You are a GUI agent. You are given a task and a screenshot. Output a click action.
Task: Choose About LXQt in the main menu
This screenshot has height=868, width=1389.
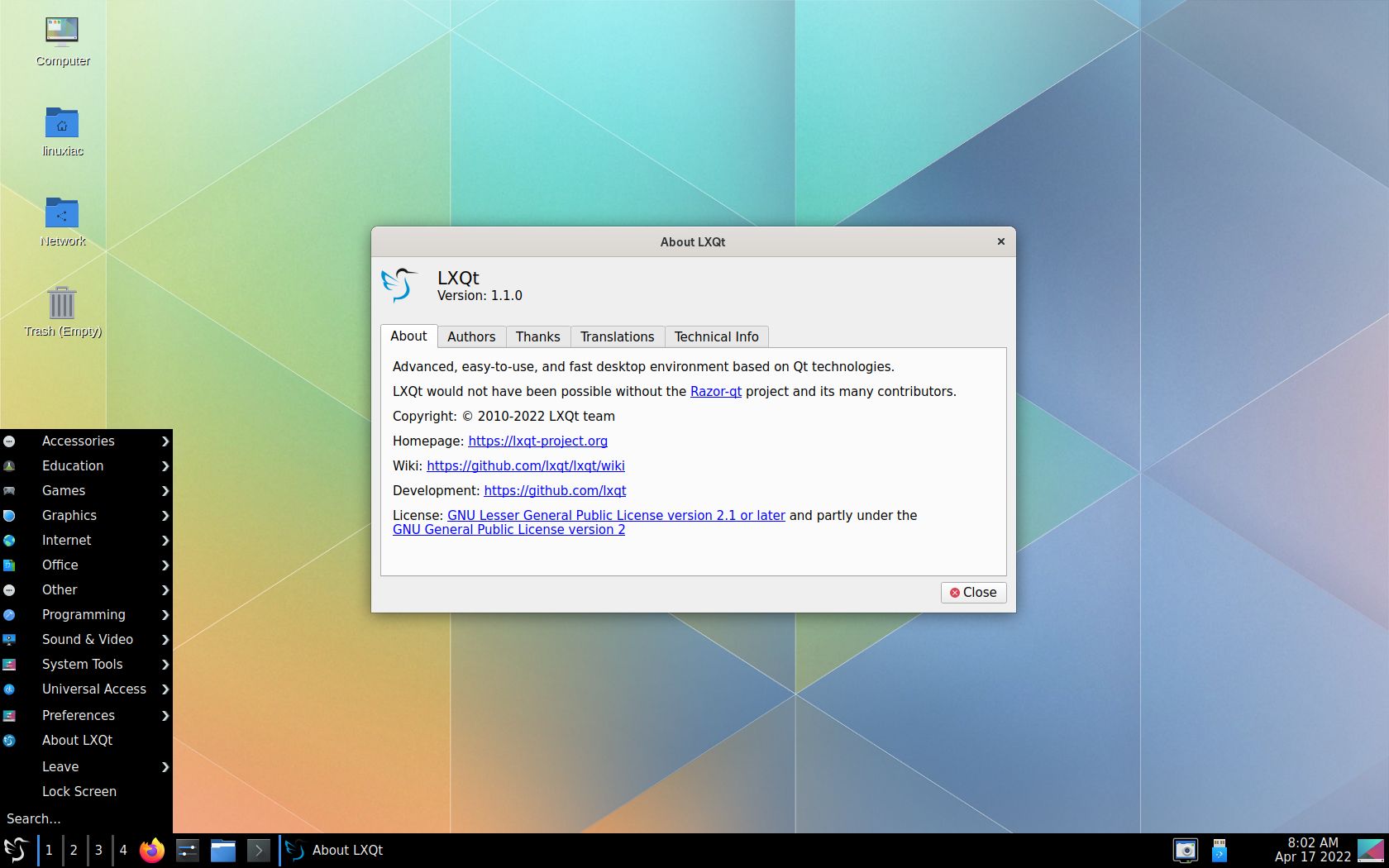(86, 741)
